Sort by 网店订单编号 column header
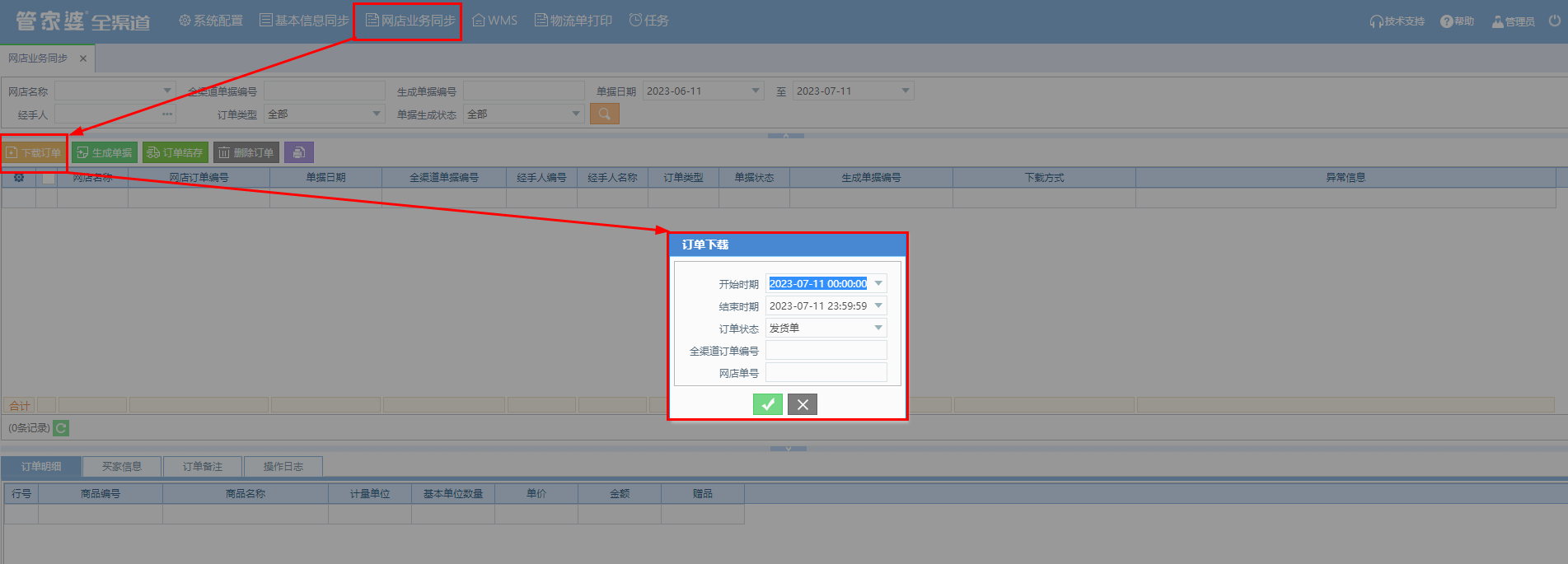 [199, 177]
